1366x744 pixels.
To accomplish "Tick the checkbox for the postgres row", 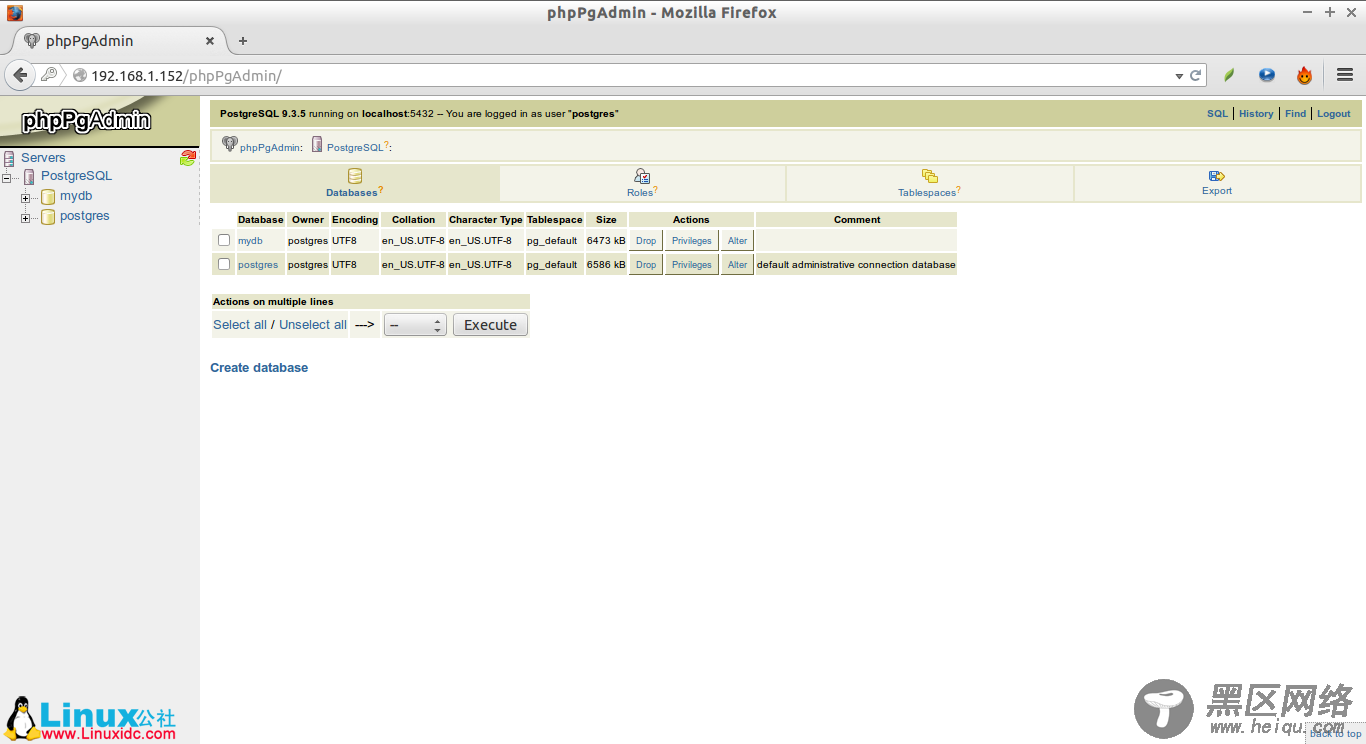I will [x=224, y=264].
